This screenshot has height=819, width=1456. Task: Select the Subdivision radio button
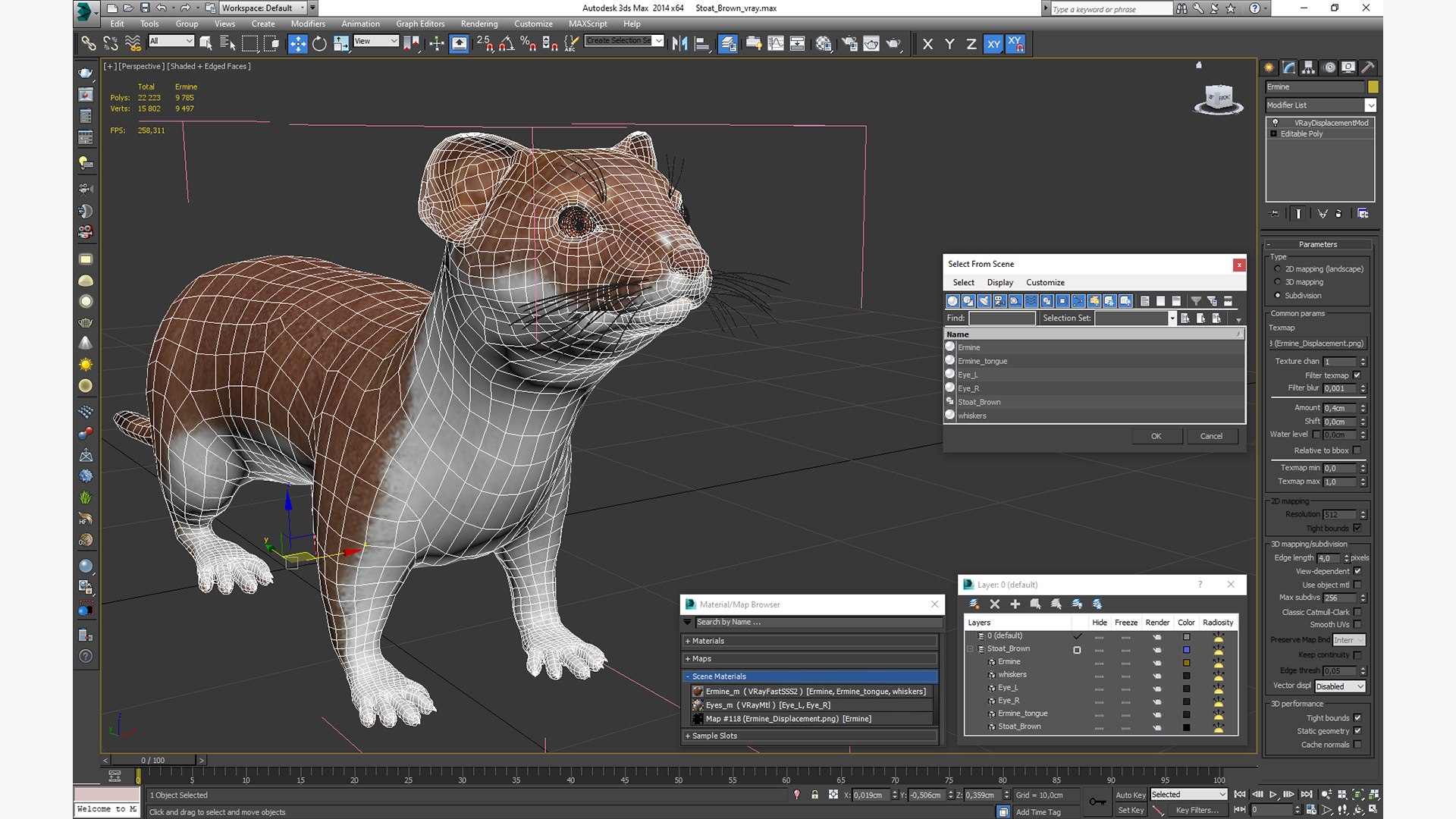tap(1278, 296)
